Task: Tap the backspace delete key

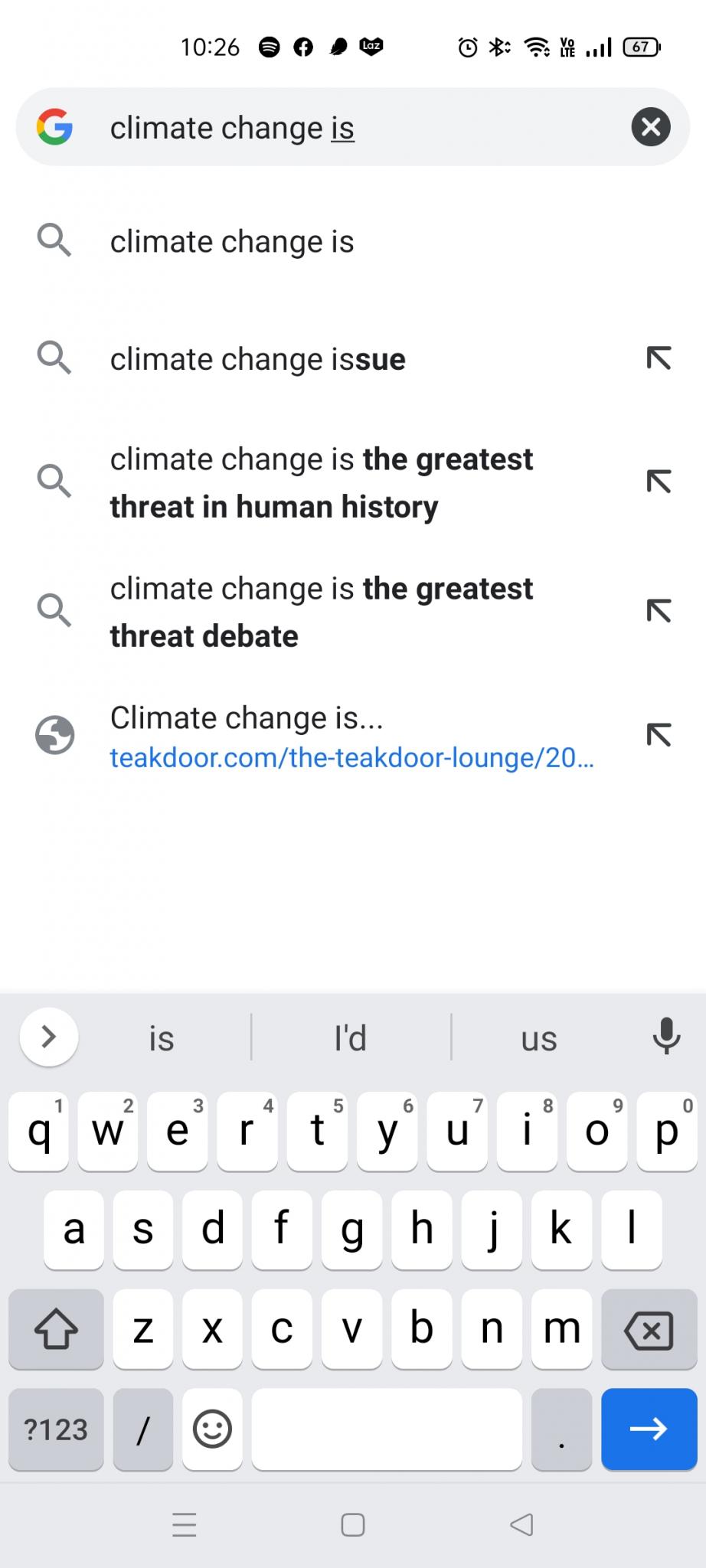Action: point(649,1330)
